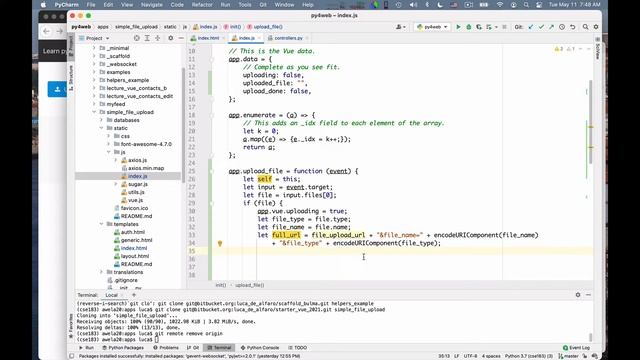Open Project view selector dropdown
Image resolution: width=640 pixels, height=360 pixels.
coord(98,38)
